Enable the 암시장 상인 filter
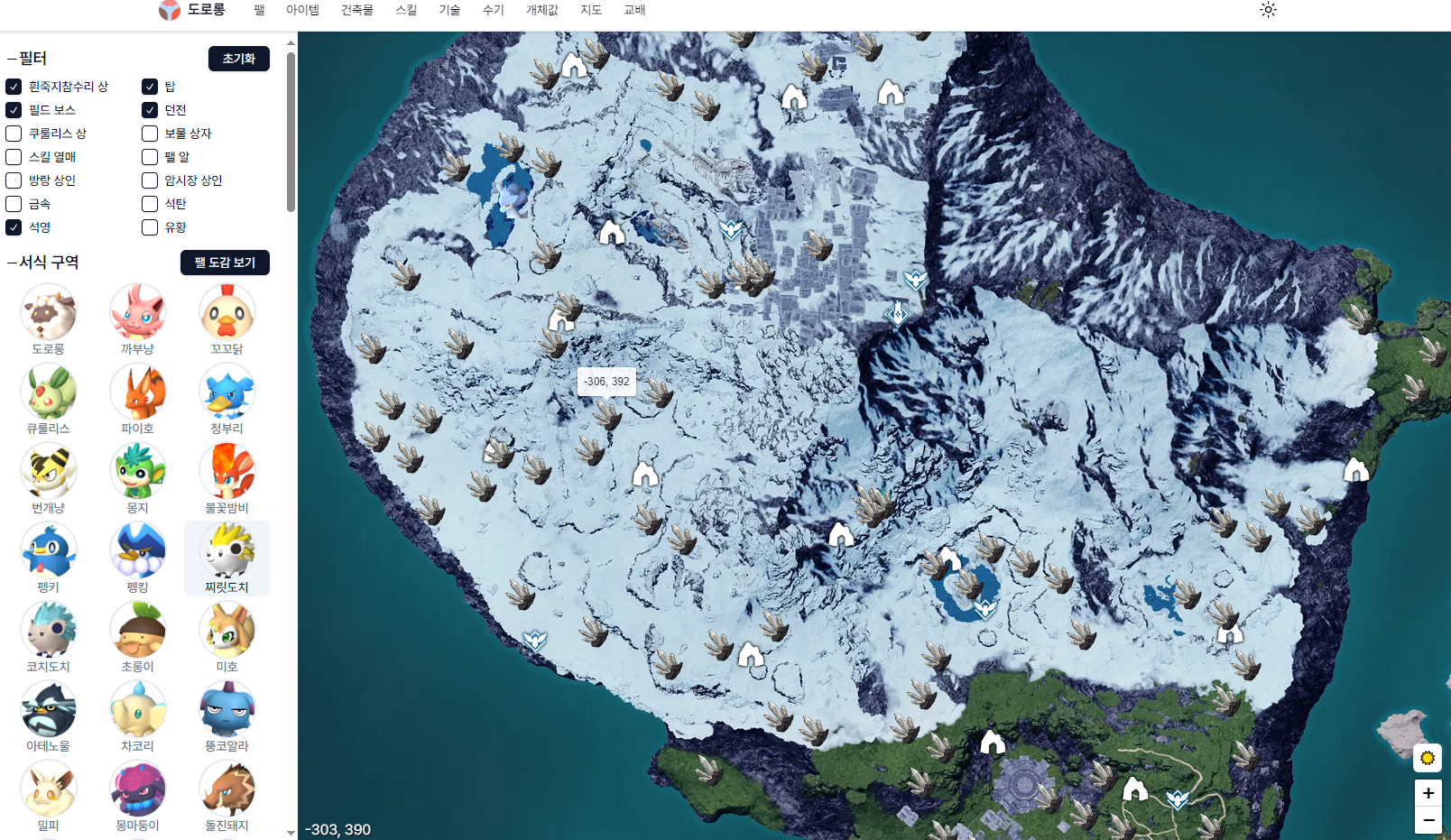This screenshot has height=840, width=1451. click(x=150, y=180)
